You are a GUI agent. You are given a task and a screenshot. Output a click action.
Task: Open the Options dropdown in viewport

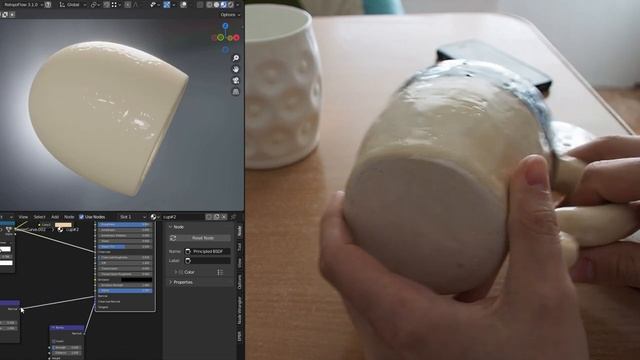click(230, 15)
